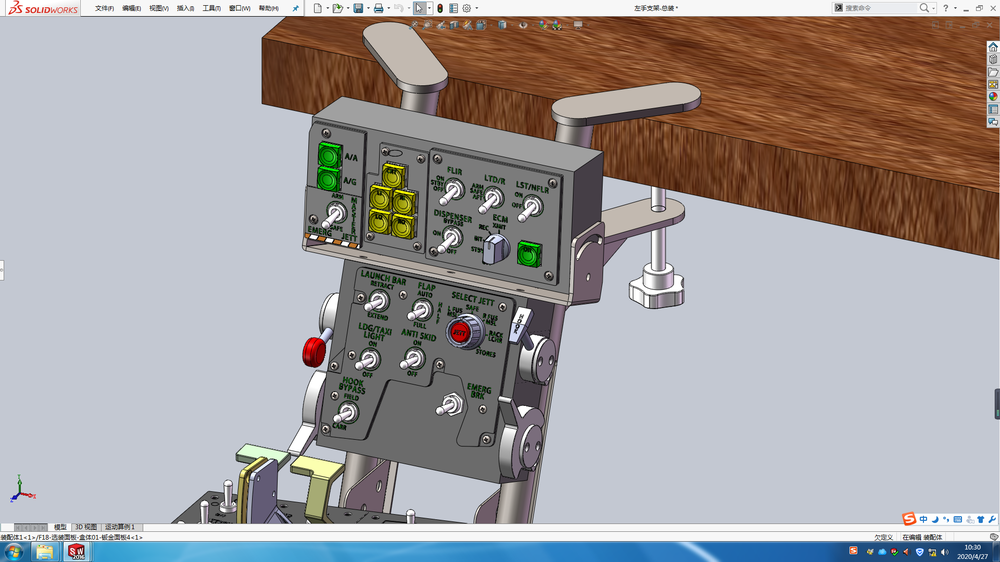1000x562 pixels.
Task: Click the Open file icon
Action: (x=337, y=8)
